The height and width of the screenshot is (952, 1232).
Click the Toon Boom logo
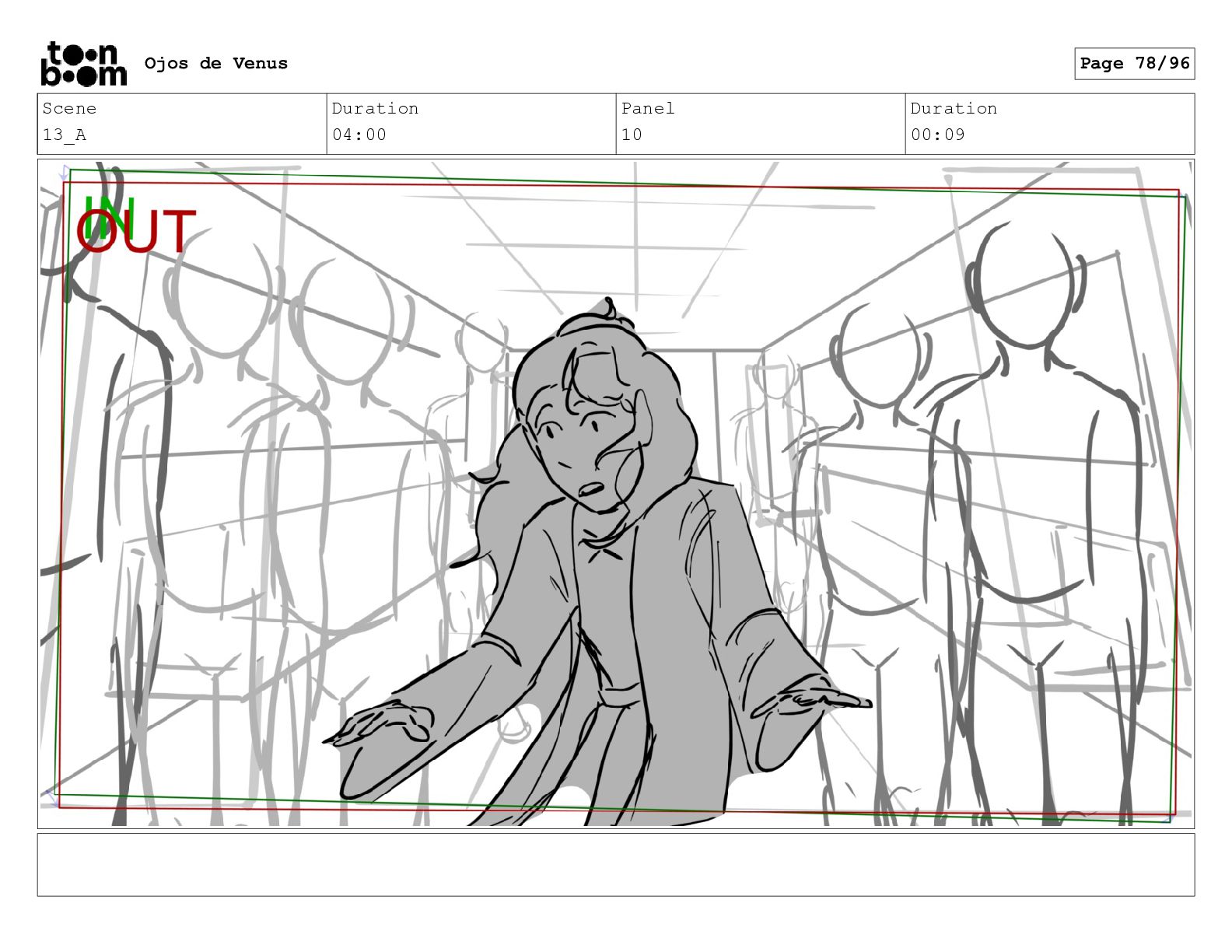point(83,64)
